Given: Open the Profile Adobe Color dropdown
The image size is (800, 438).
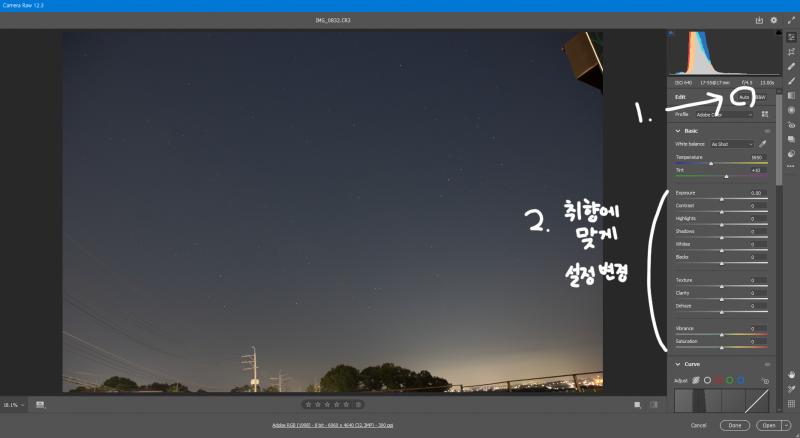Looking at the screenshot, I should pyautogui.click(x=724, y=115).
